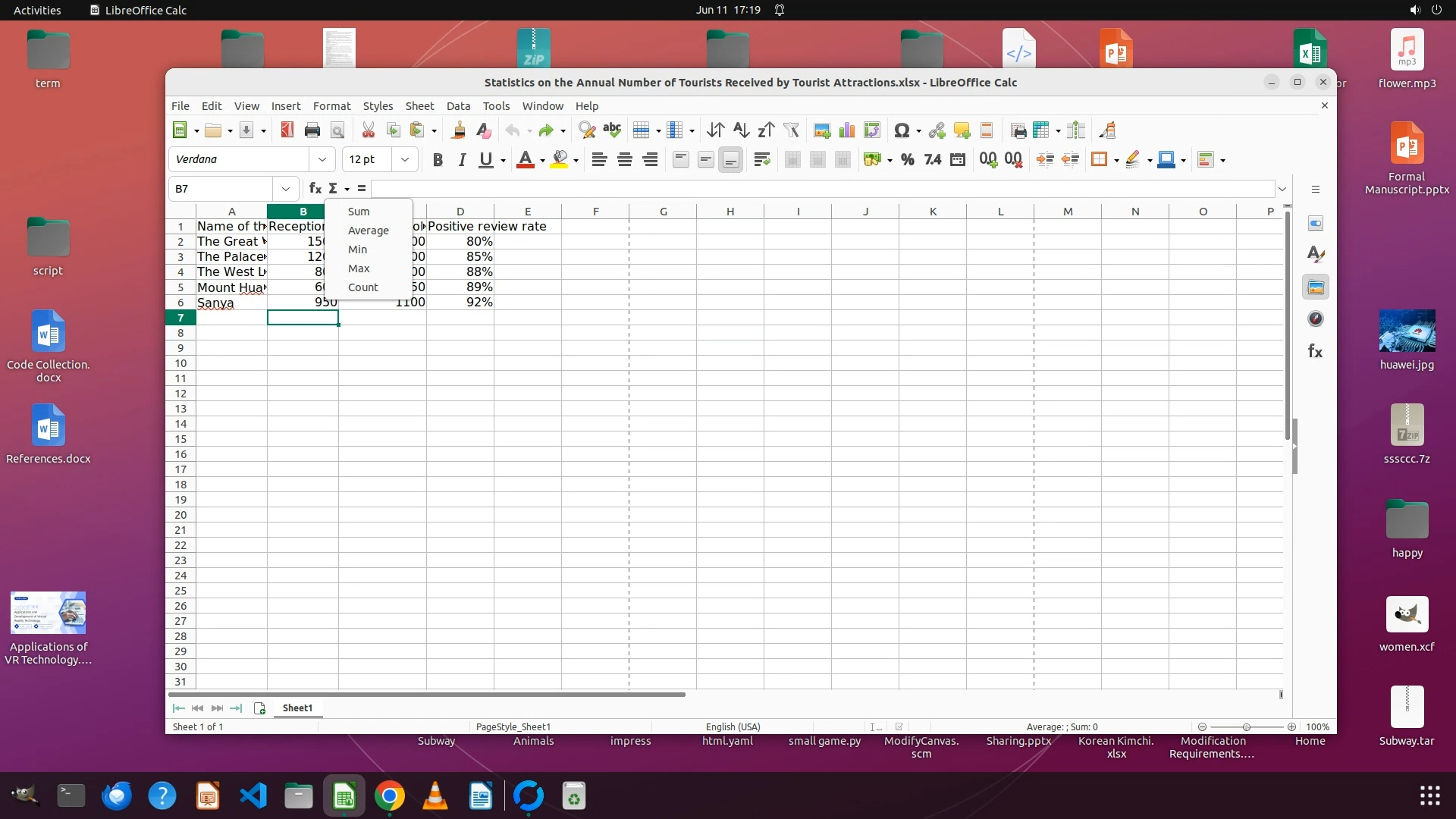The width and height of the screenshot is (1456, 819).
Task: Click the Clone Formatting paintbrush icon
Action: 458,130
